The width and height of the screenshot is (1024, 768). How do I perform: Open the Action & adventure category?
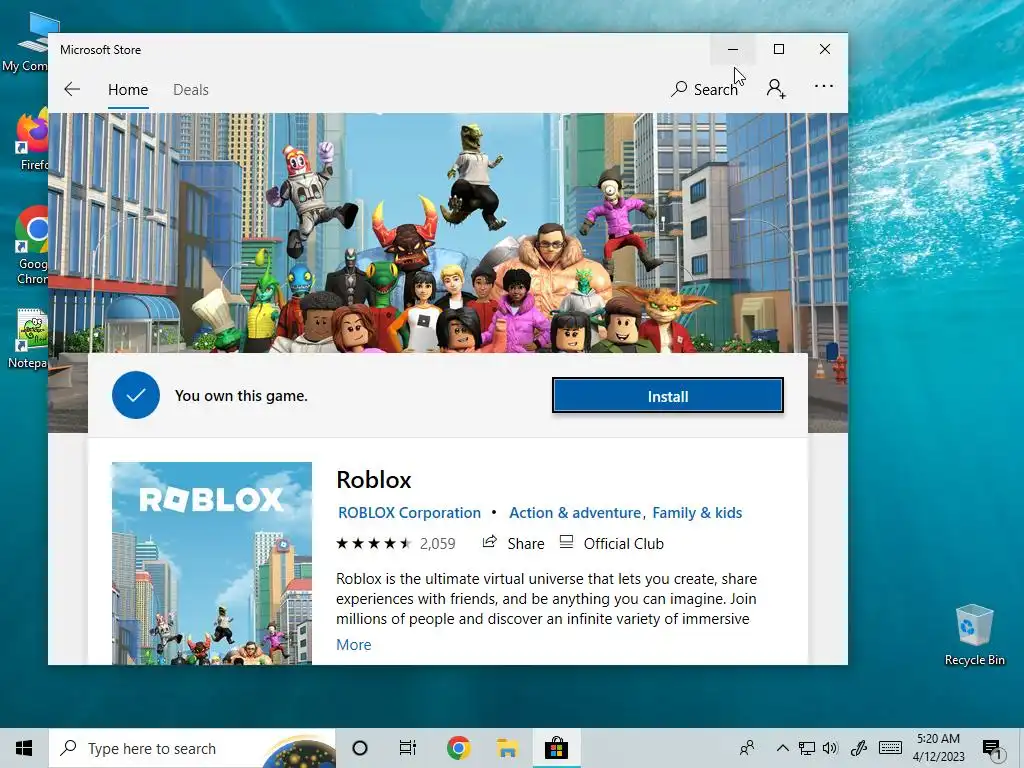tap(575, 513)
